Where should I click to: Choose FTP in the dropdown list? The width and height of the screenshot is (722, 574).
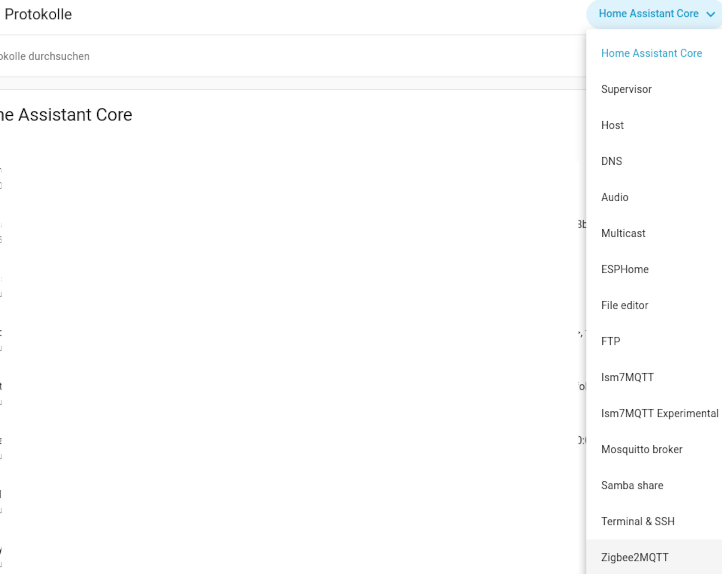610,341
